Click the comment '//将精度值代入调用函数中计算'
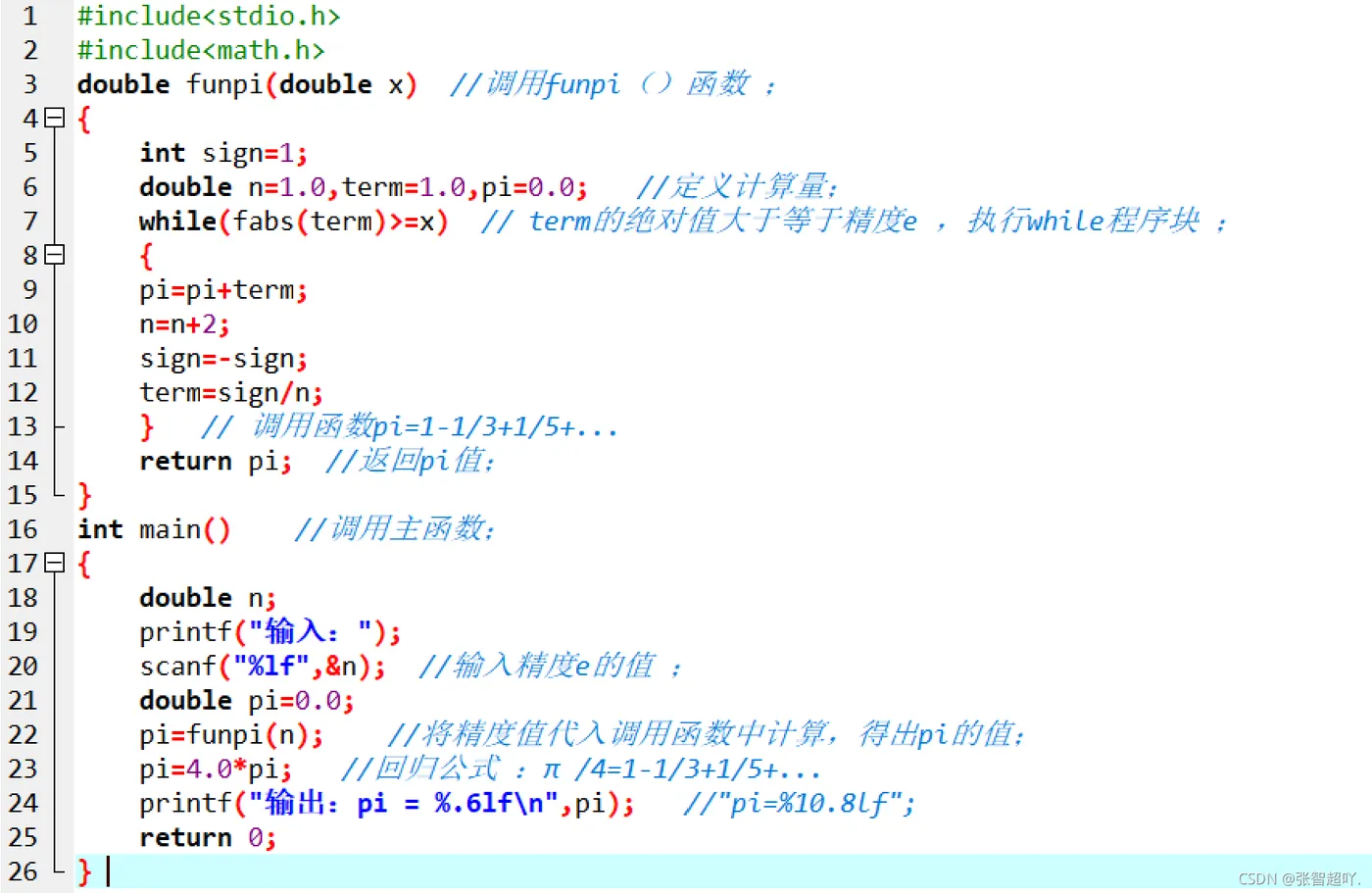This screenshot has height=893, width=1372. tap(706, 734)
